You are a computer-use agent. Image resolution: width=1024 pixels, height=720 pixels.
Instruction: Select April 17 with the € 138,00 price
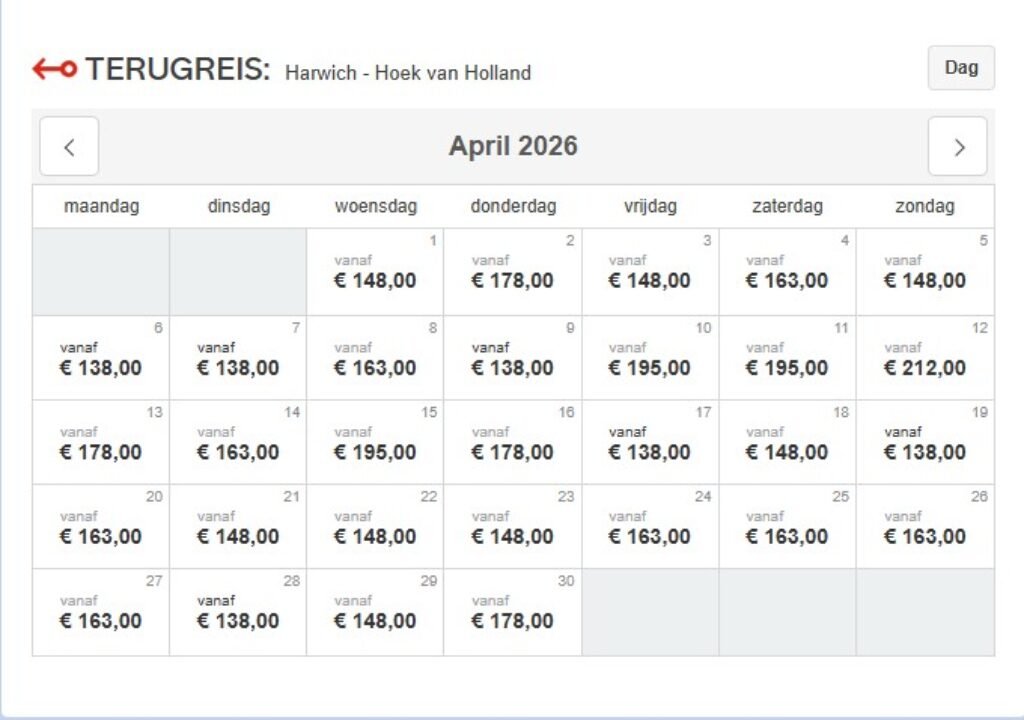[650, 442]
